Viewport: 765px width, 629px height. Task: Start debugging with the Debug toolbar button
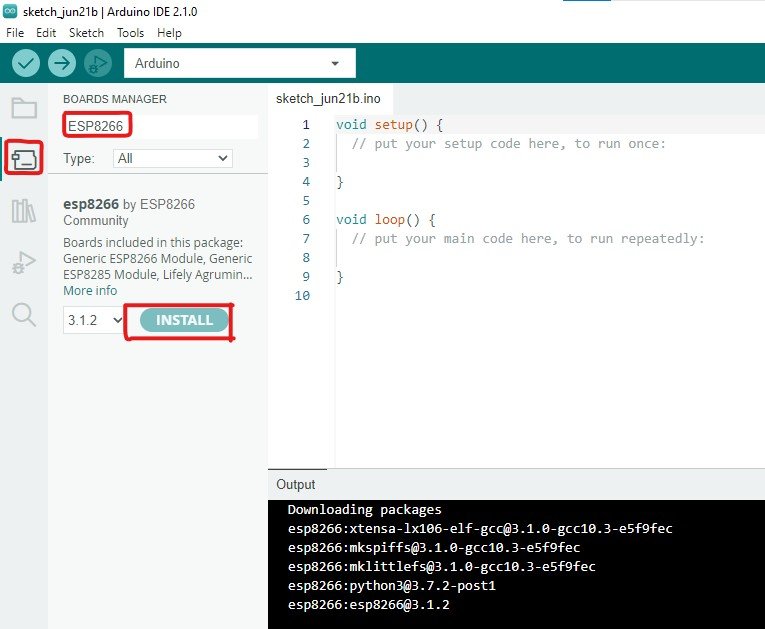click(95, 63)
